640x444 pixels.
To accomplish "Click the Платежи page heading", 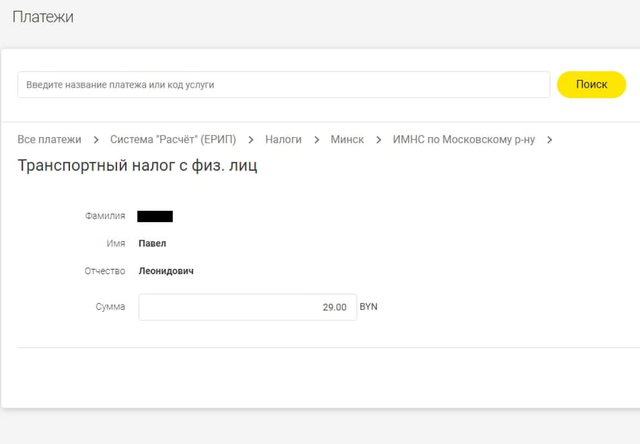I will pyautogui.click(x=43, y=17).
